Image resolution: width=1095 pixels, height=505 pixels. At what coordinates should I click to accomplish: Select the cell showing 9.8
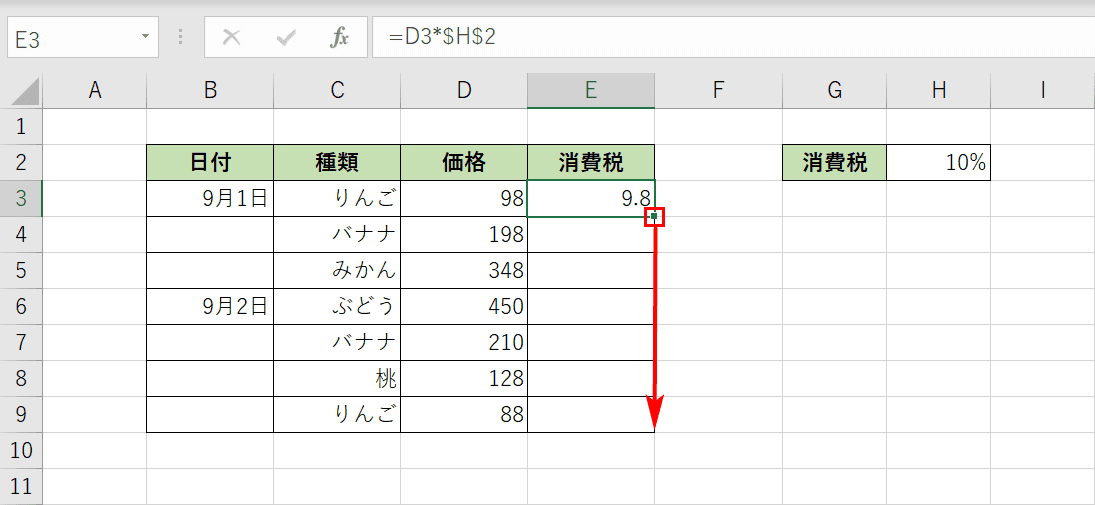click(x=591, y=199)
